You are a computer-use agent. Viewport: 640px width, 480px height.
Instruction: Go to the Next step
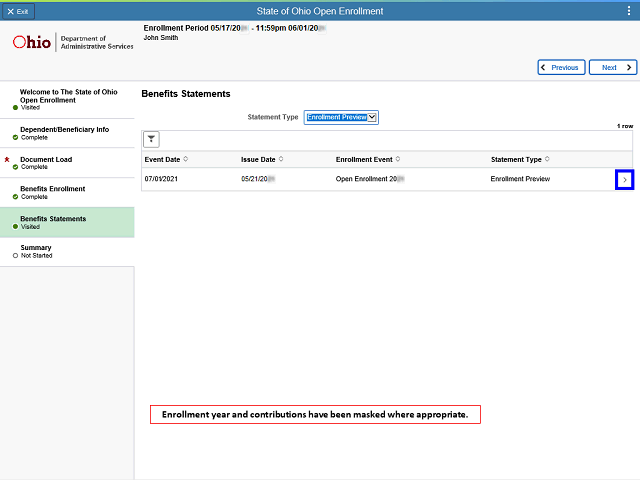point(613,67)
